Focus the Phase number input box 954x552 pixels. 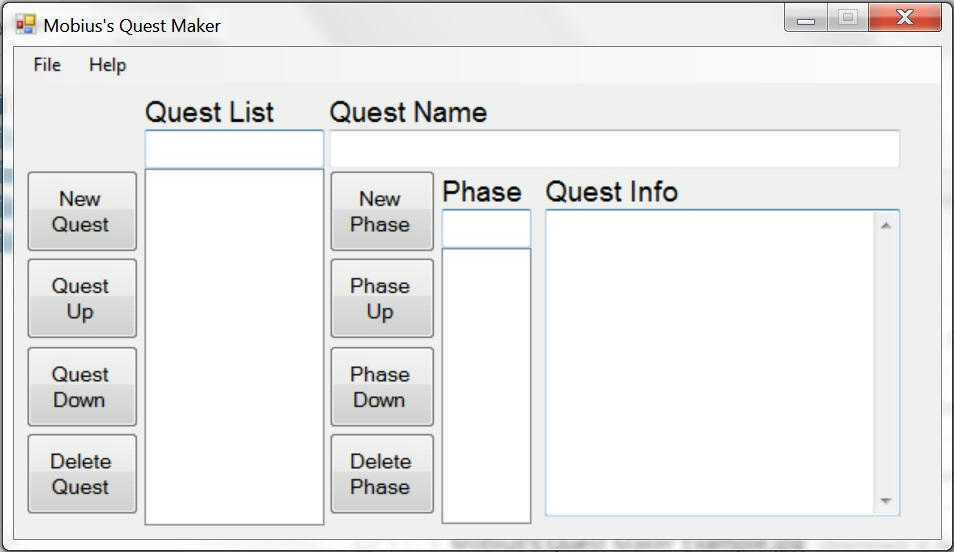486,229
